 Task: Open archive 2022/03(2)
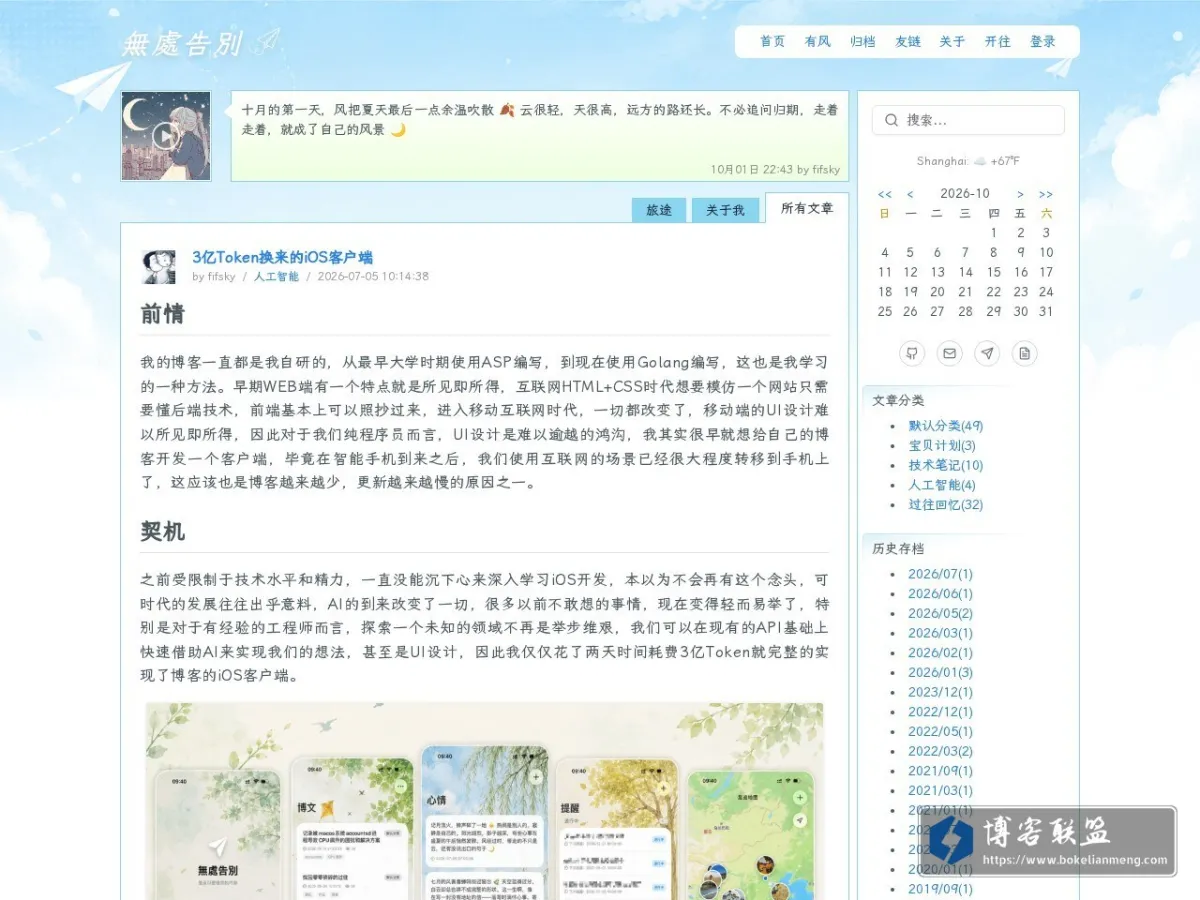click(940, 751)
